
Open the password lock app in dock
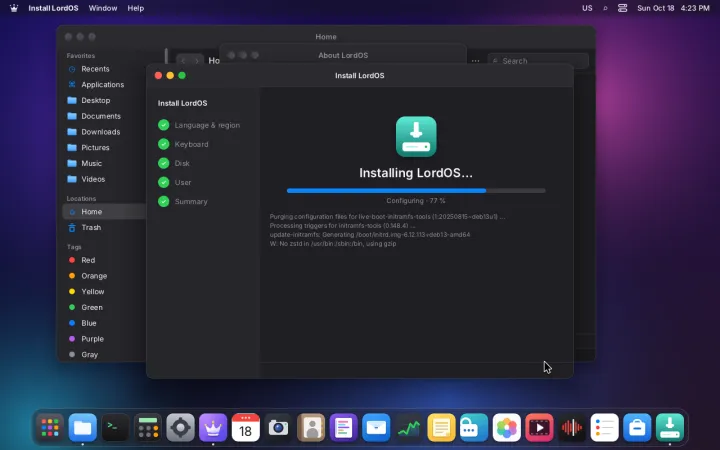(x=474, y=428)
